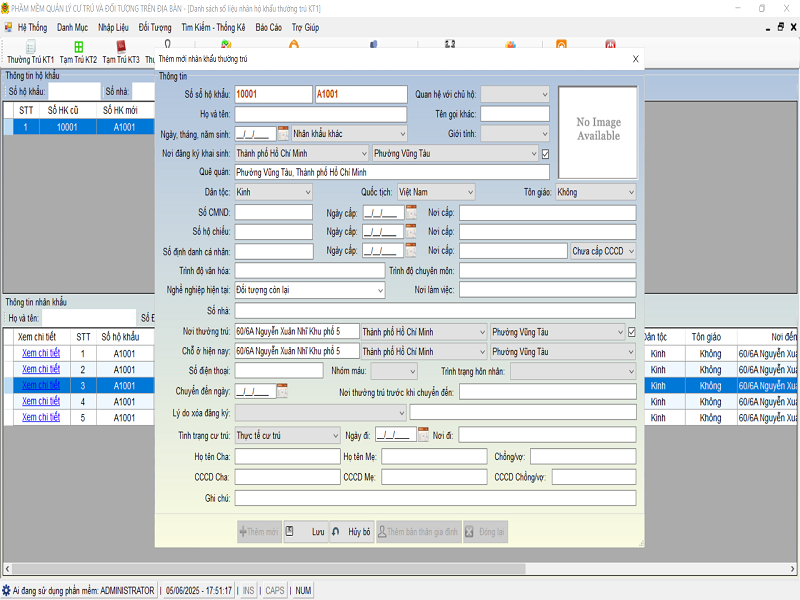Open the Trợ Giúp menu

pyautogui.click(x=305, y=28)
